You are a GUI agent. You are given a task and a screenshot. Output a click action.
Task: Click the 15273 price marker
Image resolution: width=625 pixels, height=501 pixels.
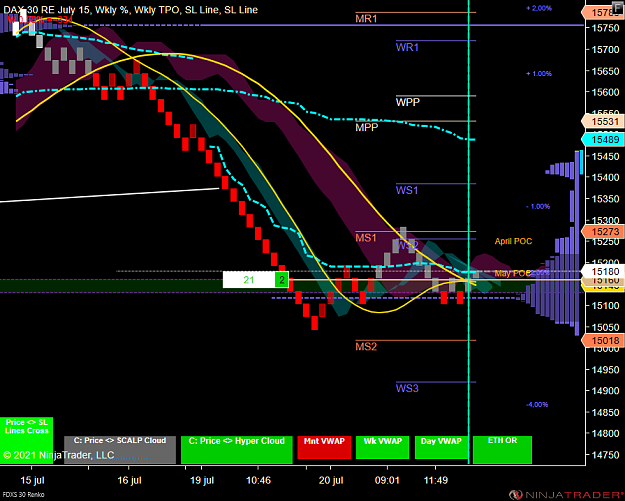click(603, 232)
